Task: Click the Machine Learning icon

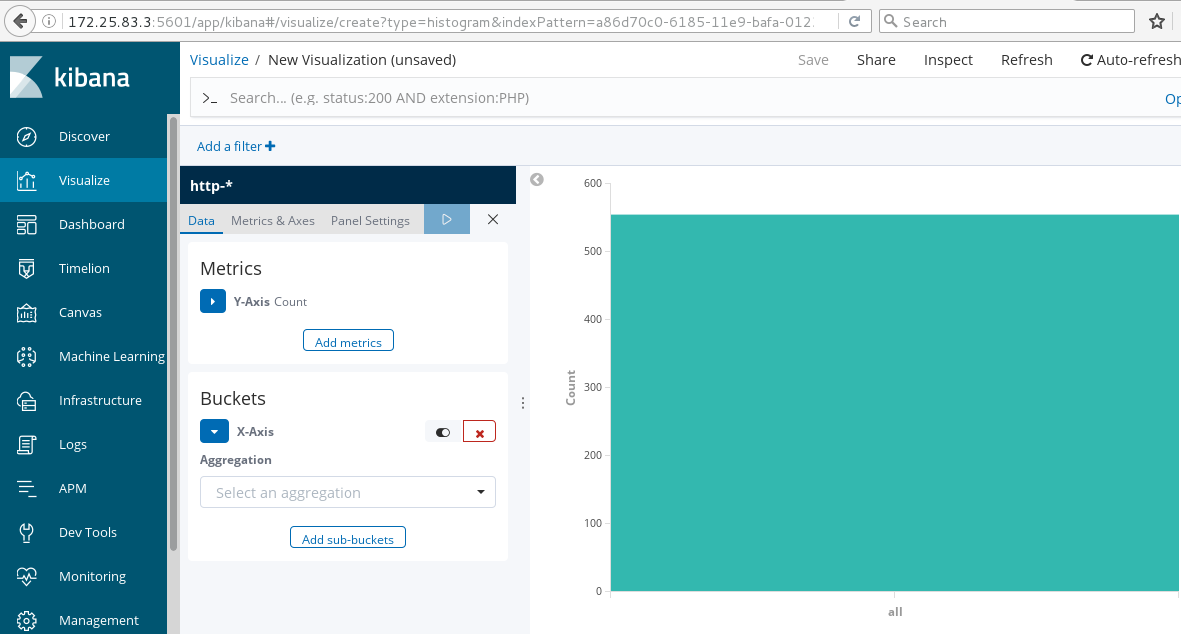Action: (x=26, y=356)
